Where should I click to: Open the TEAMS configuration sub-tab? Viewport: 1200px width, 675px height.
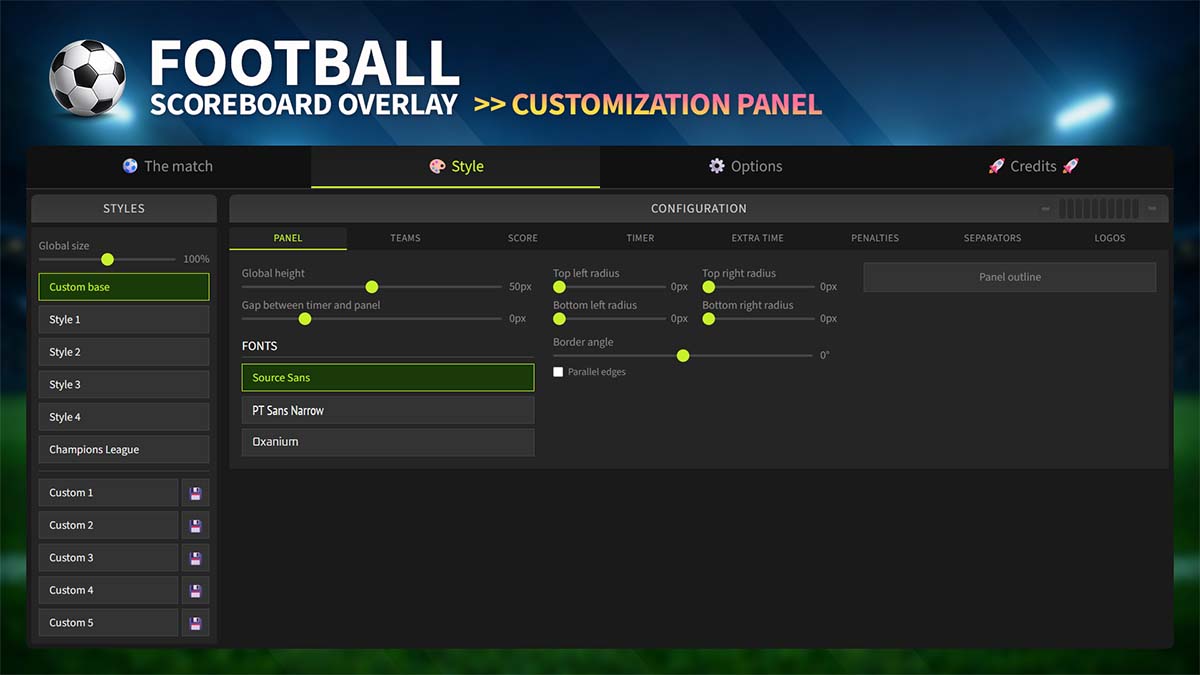(x=405, y=238)
